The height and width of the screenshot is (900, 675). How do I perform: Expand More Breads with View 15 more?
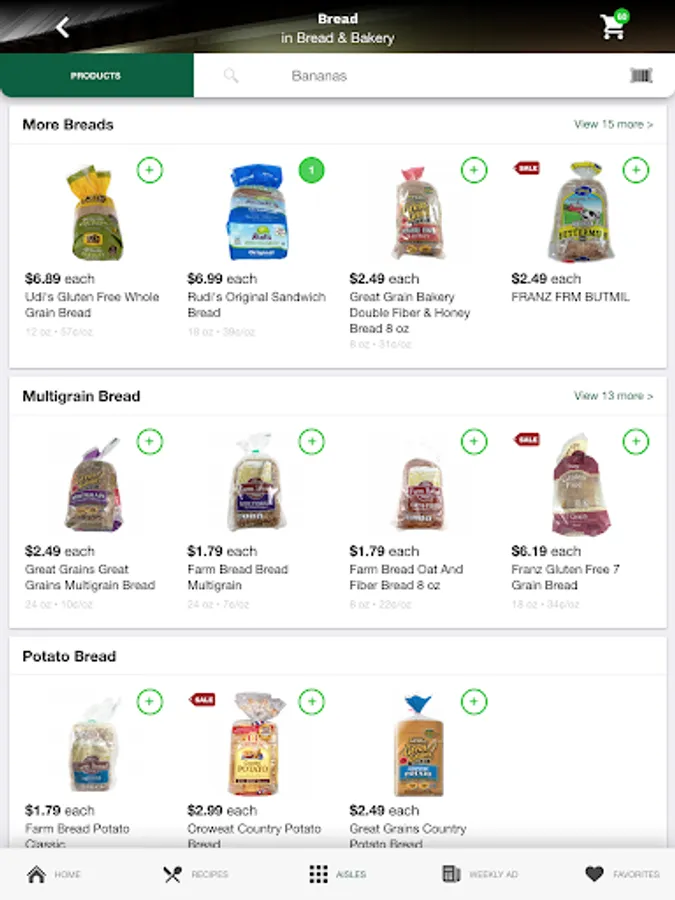coord(613,124)
